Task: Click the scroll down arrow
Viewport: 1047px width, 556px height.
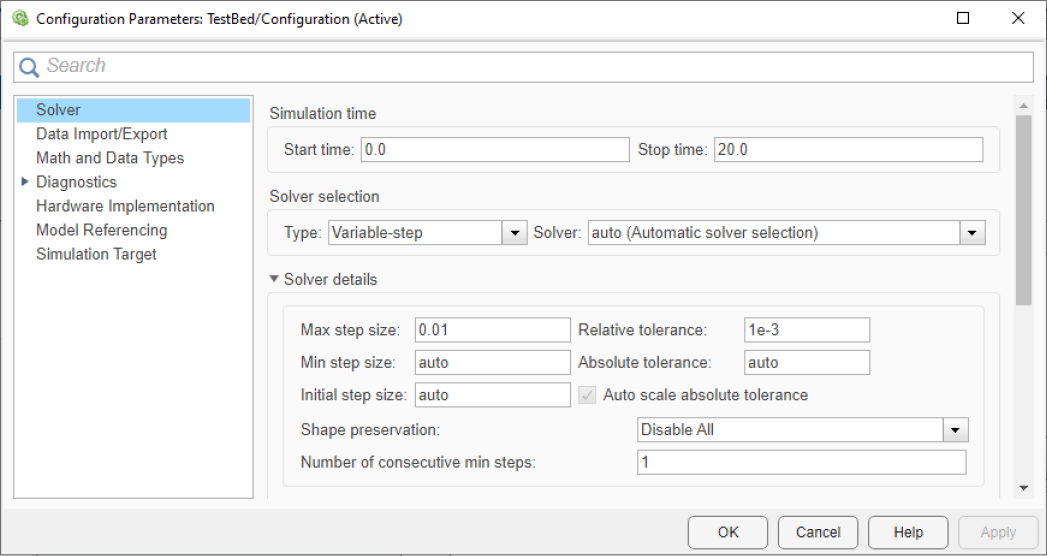Action: [1023, 488]
